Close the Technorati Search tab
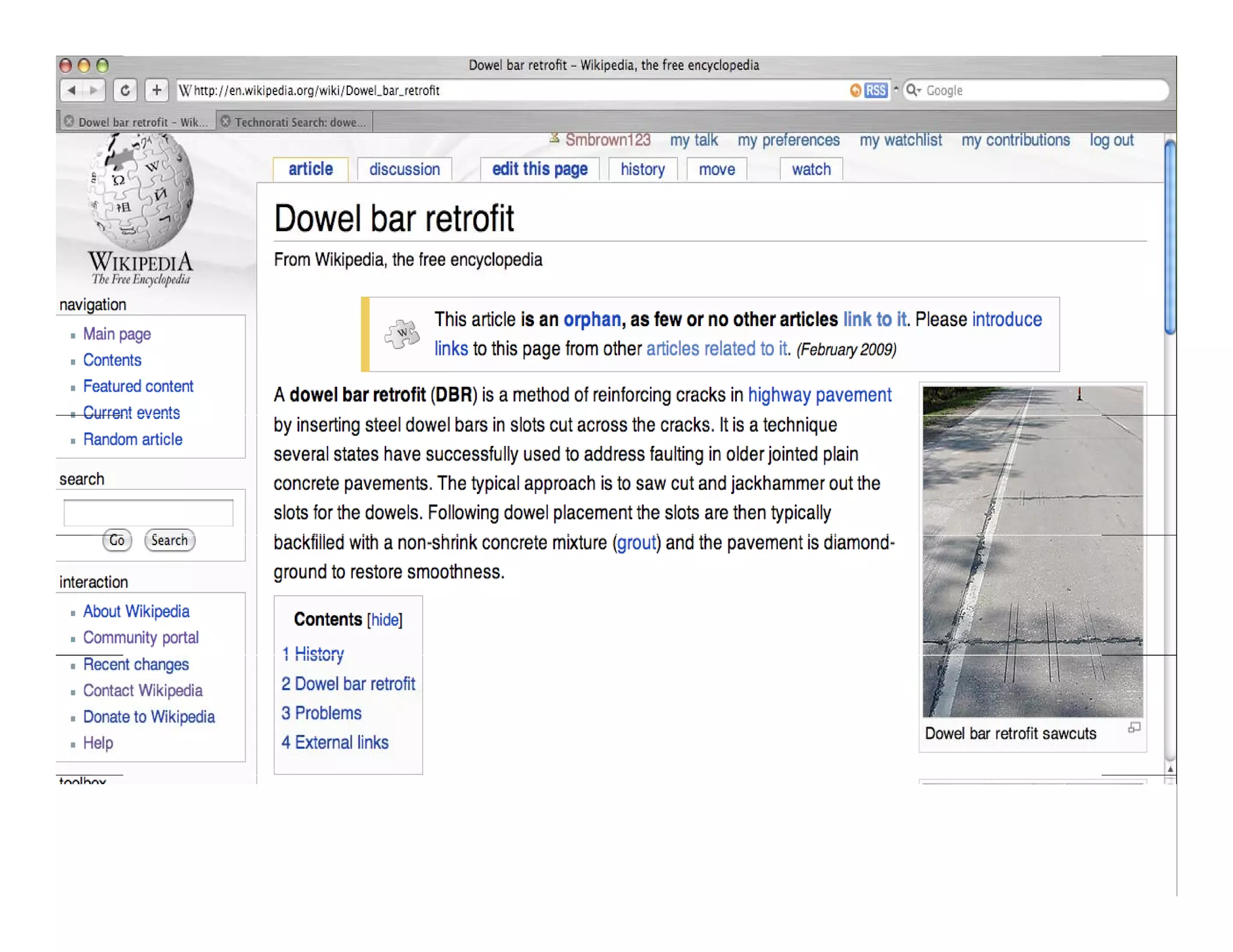 click(226, 122)
